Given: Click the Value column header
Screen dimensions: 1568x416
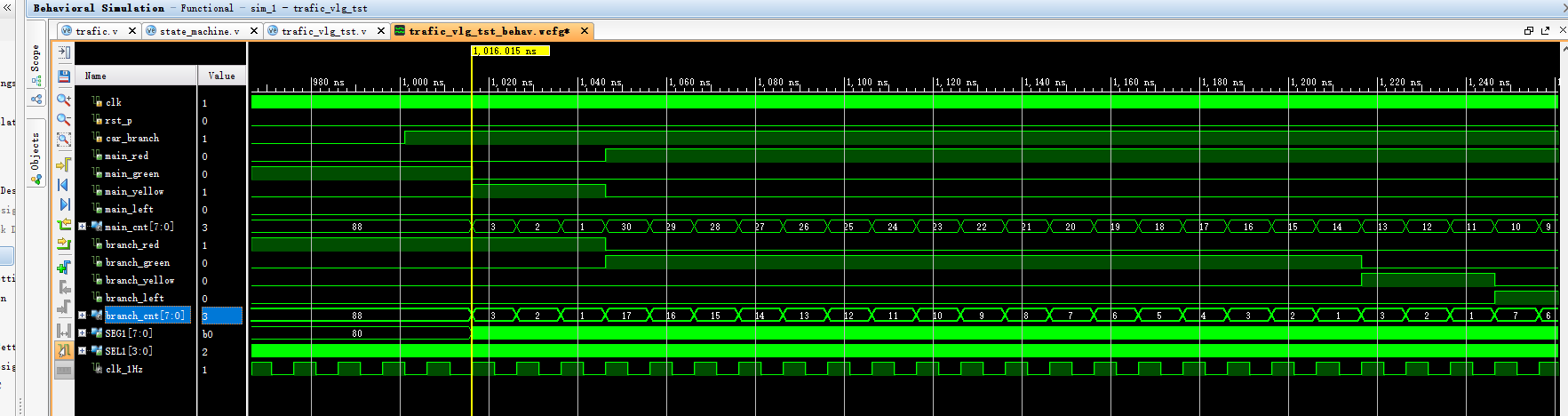Looking at the screenshot, I should [221, 76].
